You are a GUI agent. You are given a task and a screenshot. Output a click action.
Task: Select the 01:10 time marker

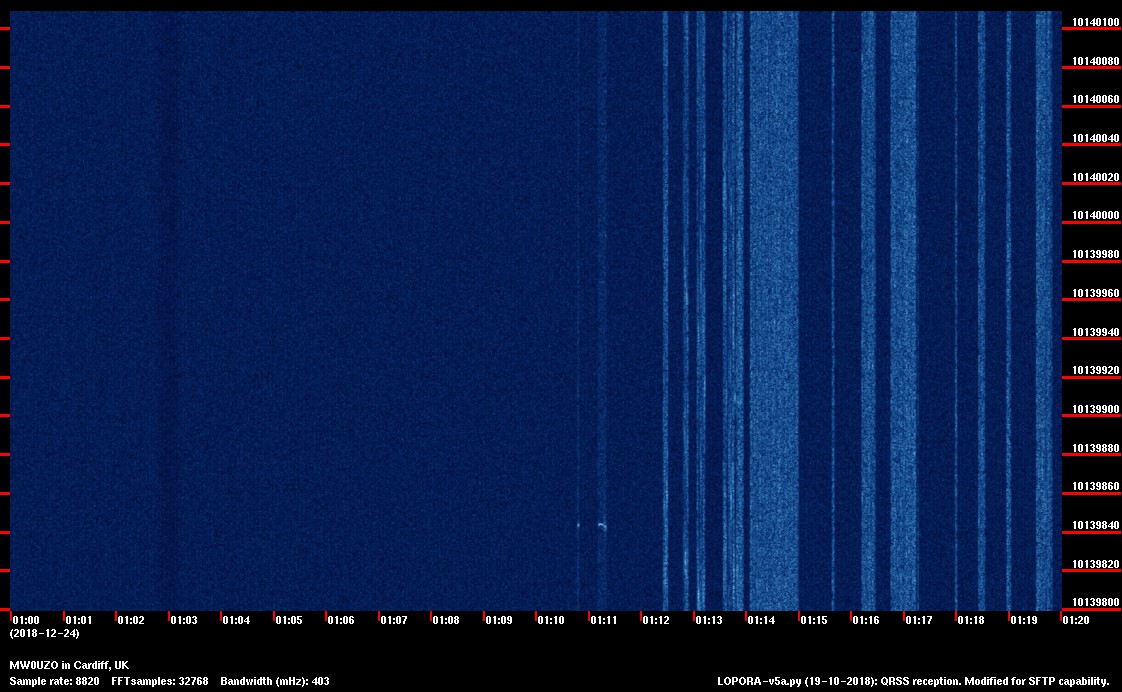(x=551, y=620)
